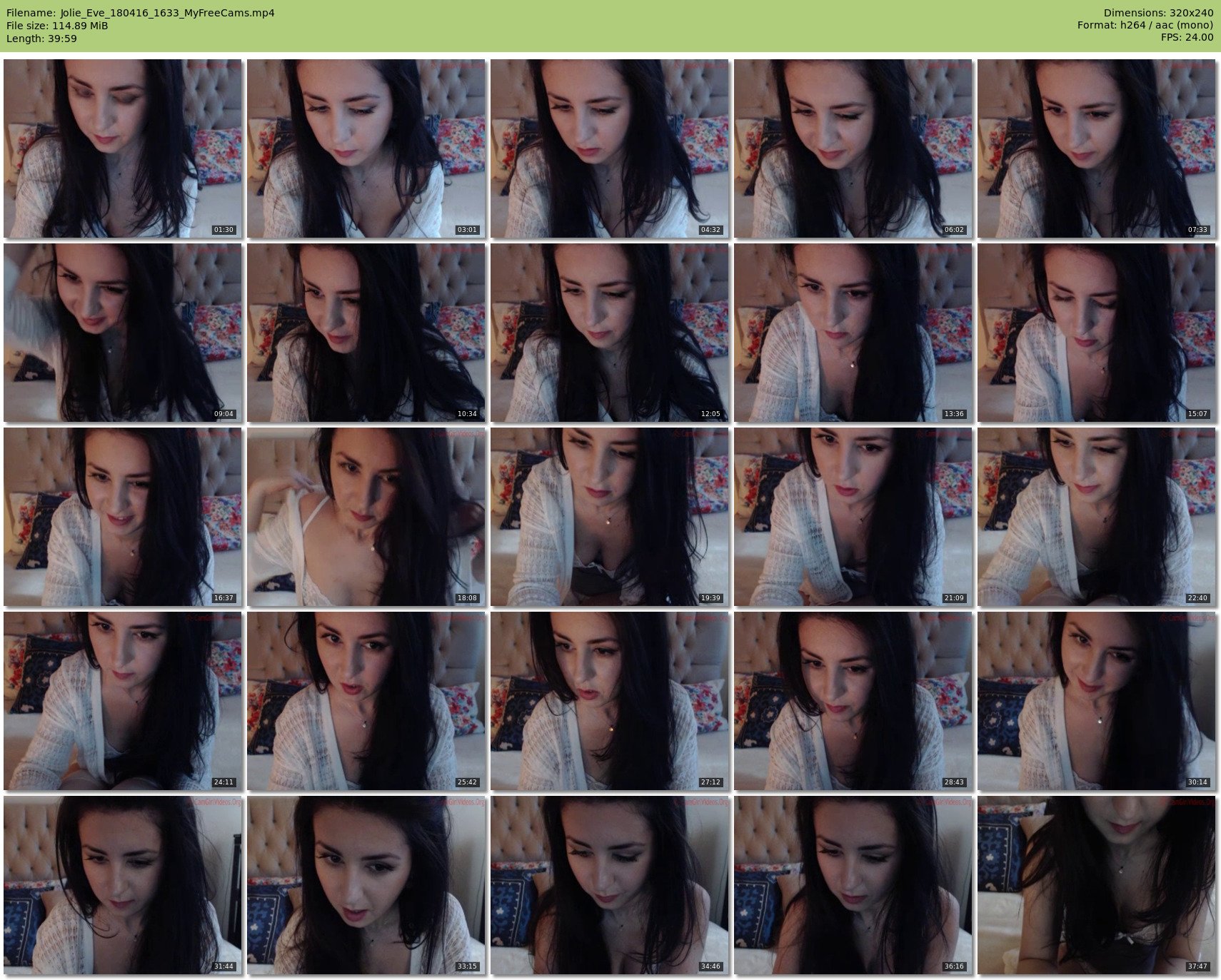Select the frame at 25:42
This screenshot has height=980, width=1221.
point(366,701)
